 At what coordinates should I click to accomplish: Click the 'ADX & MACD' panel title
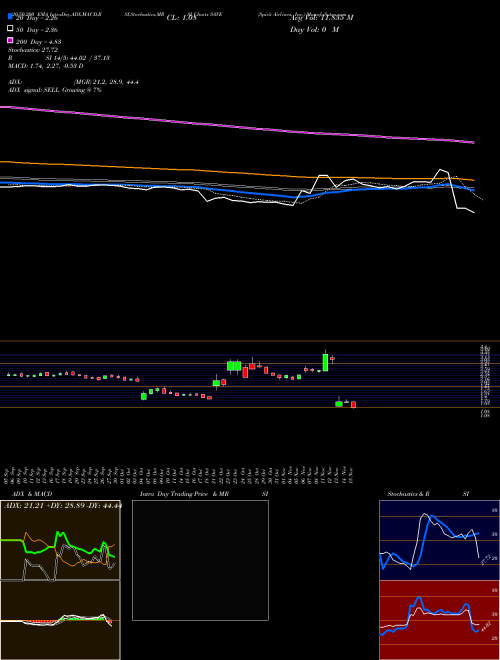click(x=32, y=494)
